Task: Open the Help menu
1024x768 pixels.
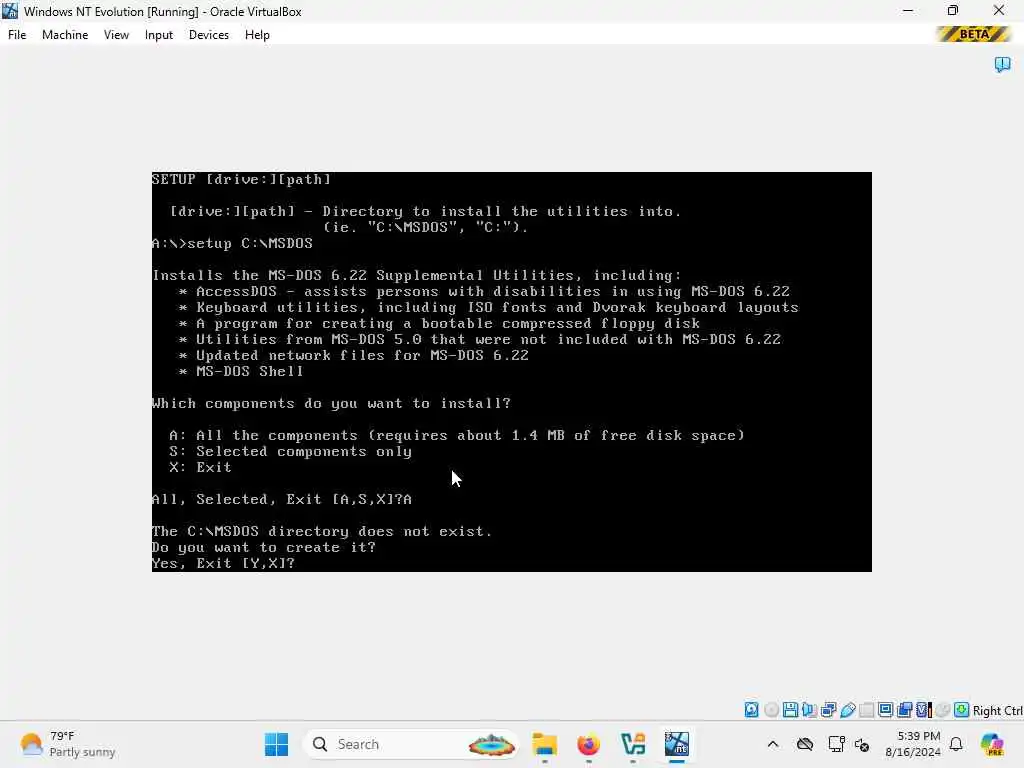Action: pos(257,35)
